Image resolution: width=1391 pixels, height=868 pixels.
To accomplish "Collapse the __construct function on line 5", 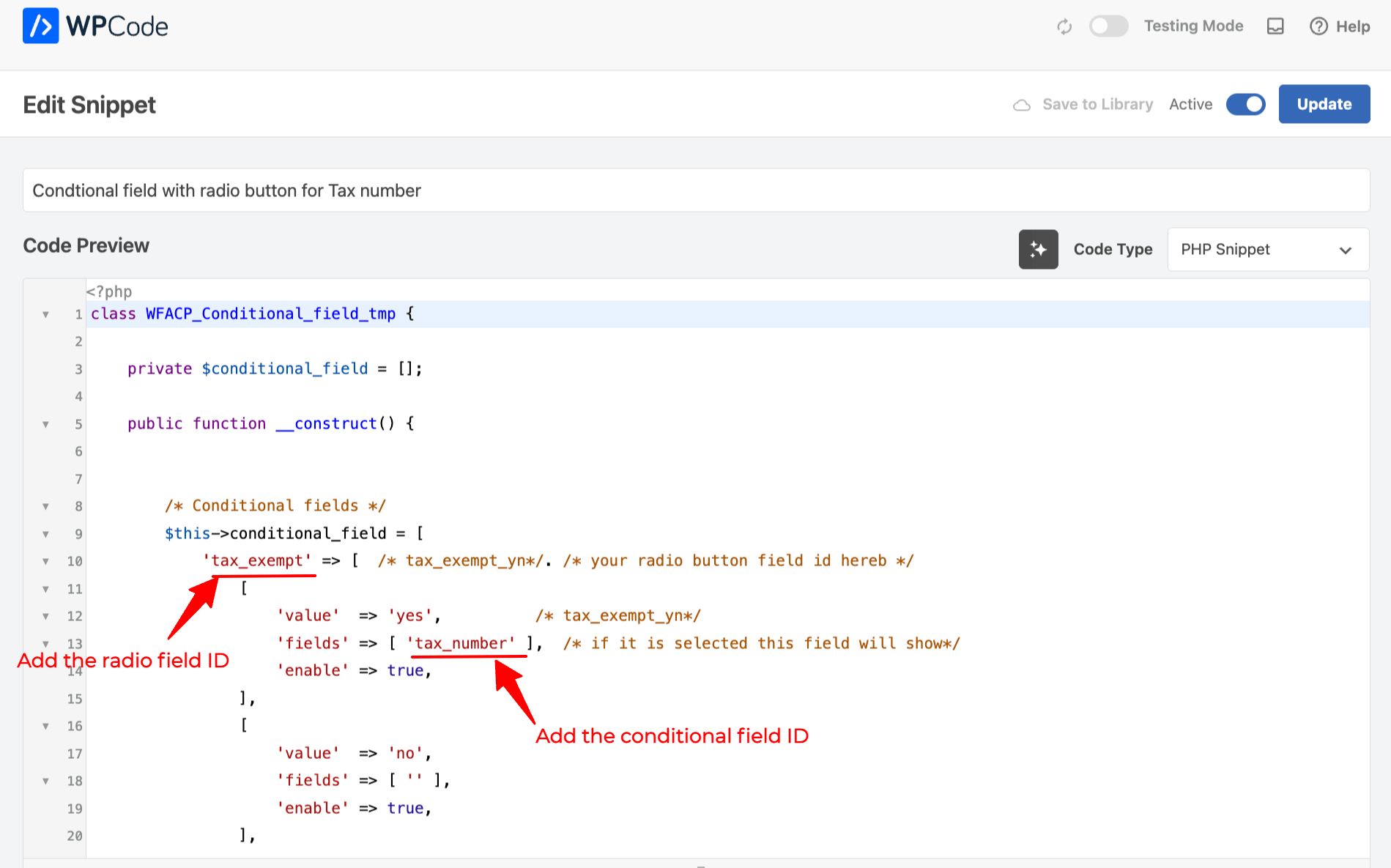I will [45, 425].
